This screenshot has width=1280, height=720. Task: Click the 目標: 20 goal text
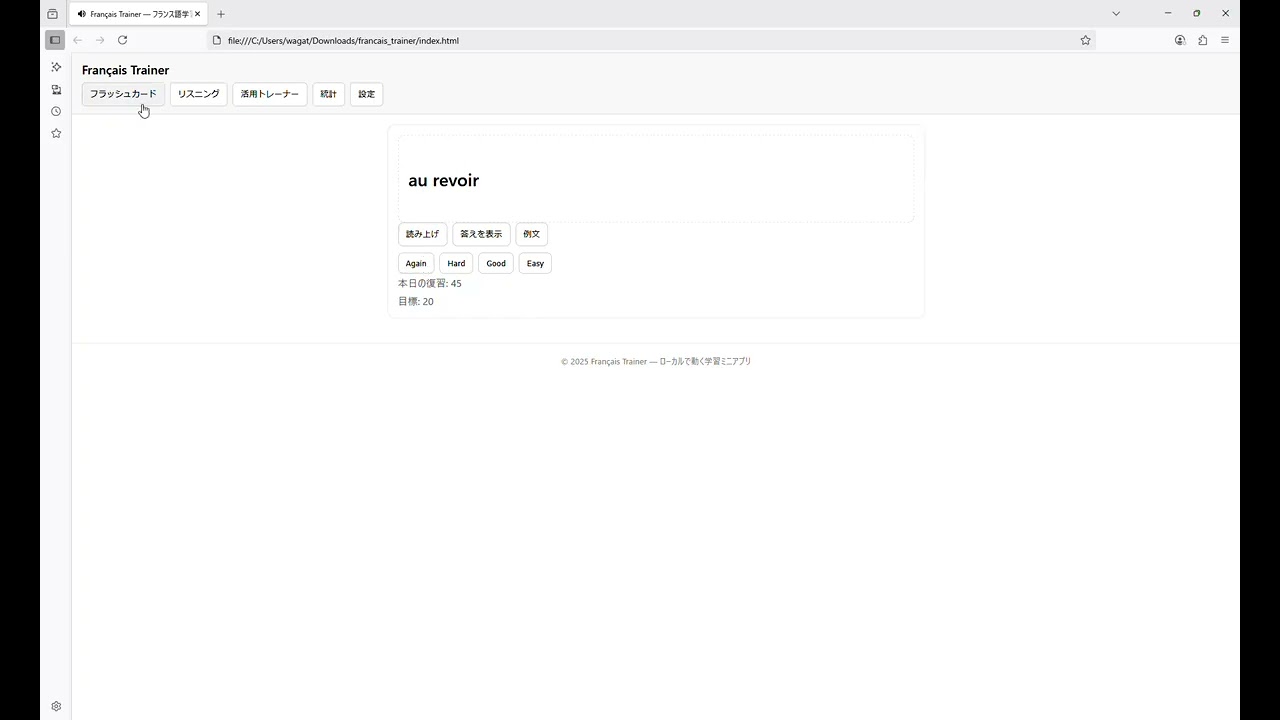tap(416, 301)
